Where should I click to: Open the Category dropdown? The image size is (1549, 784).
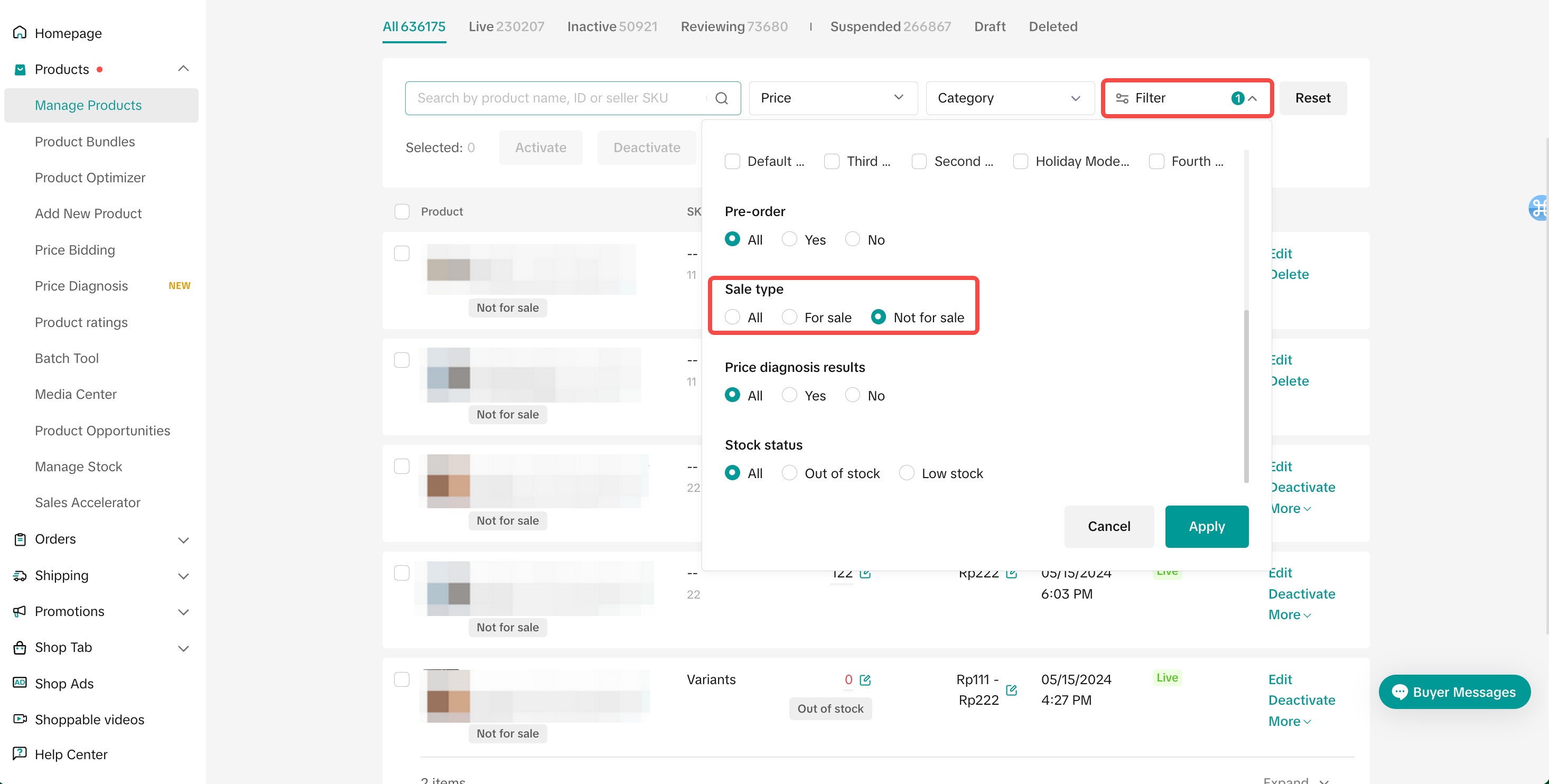coord(1010,98)
